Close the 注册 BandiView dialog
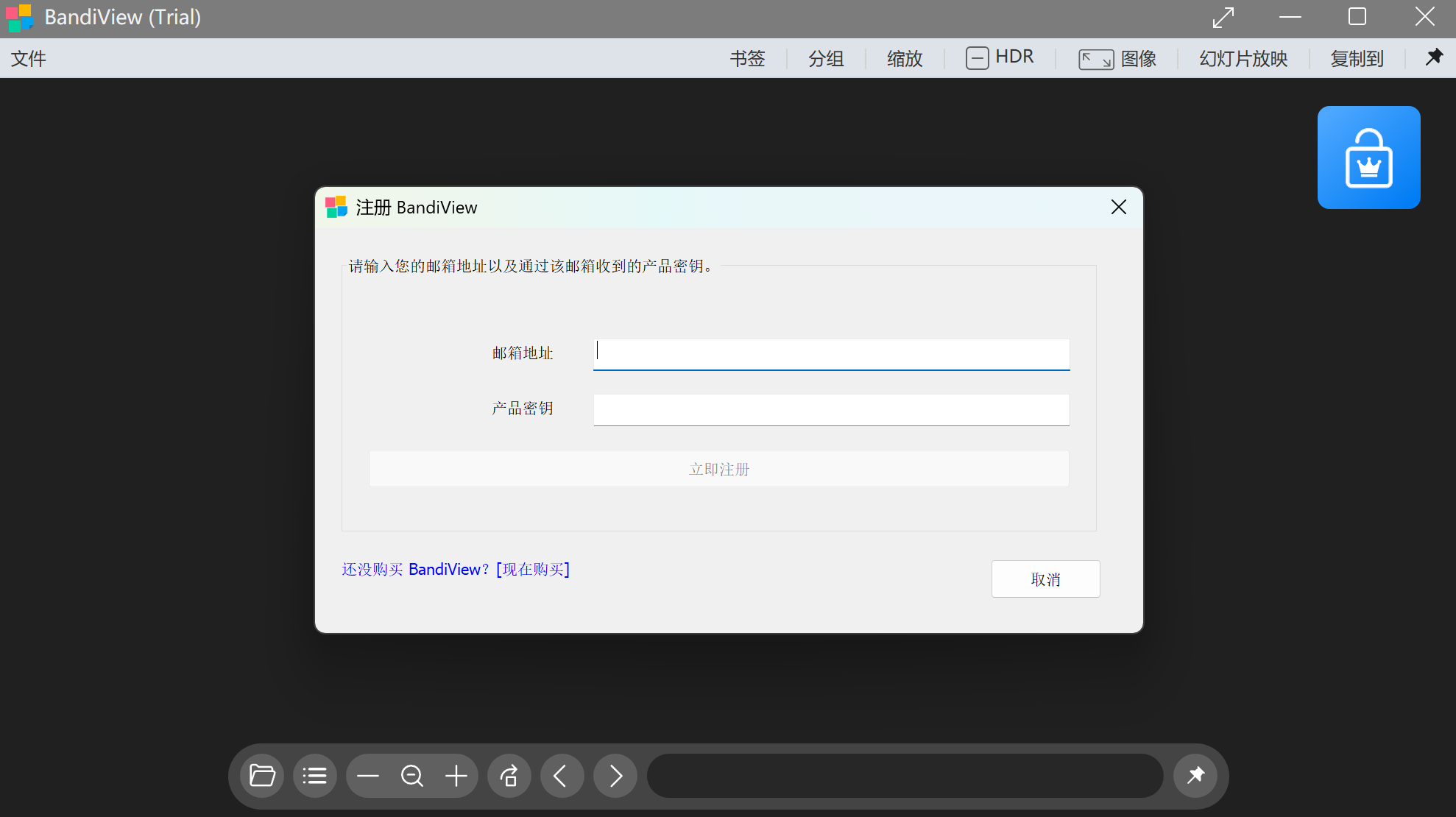The image size is (1456, 817). (1119, 207)
